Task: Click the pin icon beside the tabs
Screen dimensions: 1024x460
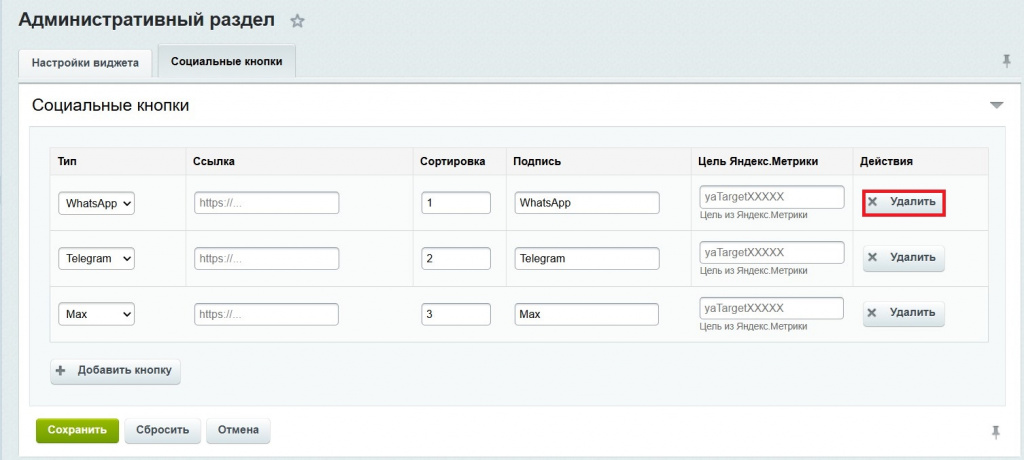Action: tap(1006, 61)
